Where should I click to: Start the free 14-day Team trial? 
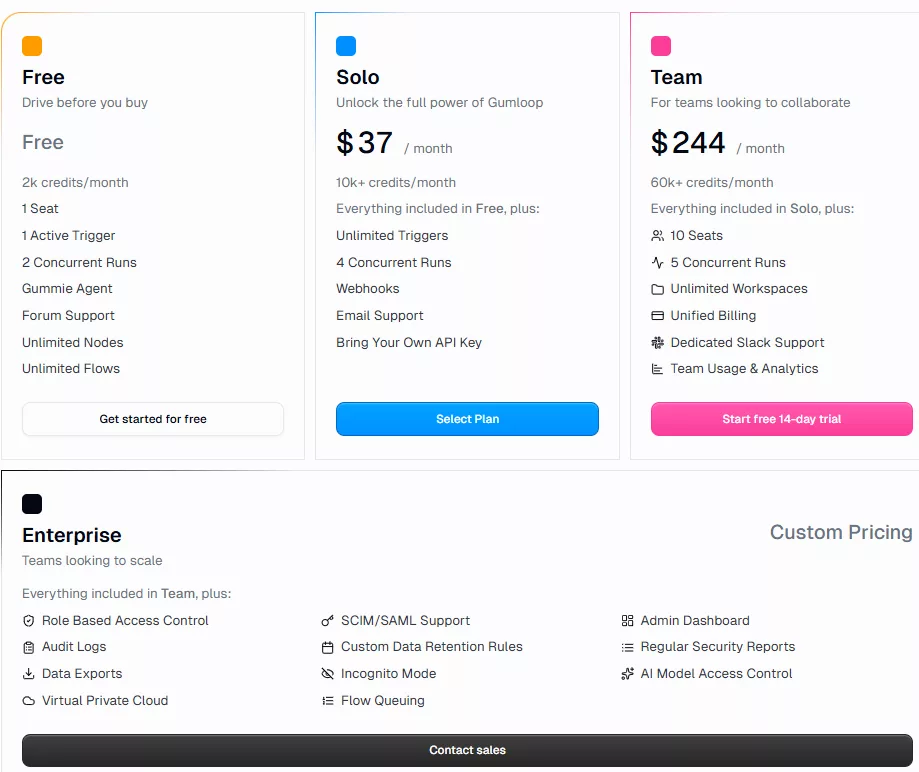tap(781, 419)
